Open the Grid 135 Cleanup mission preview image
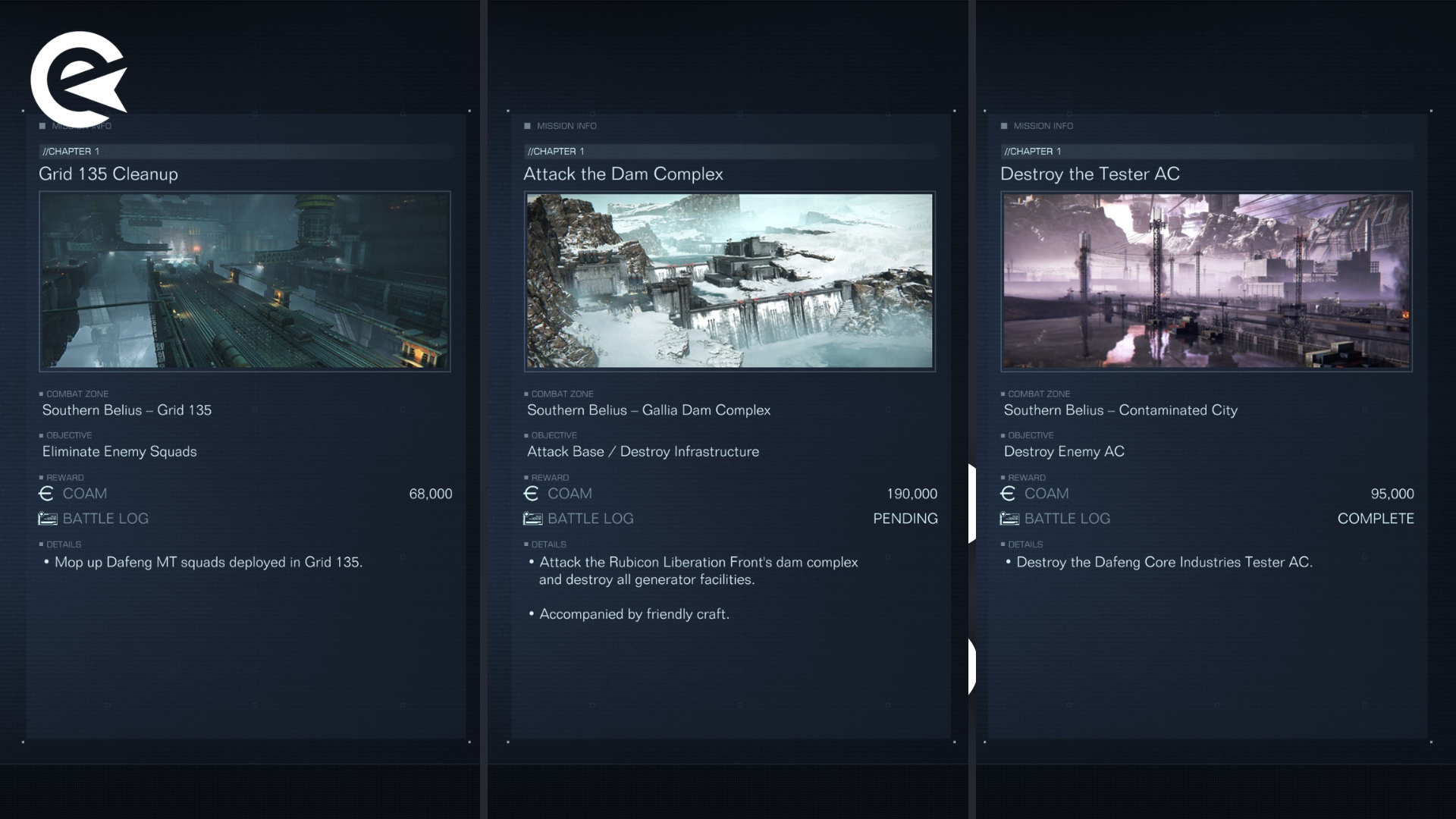Image resolution: width=1456 pixels, height=819 pixels. coord(245,281)
